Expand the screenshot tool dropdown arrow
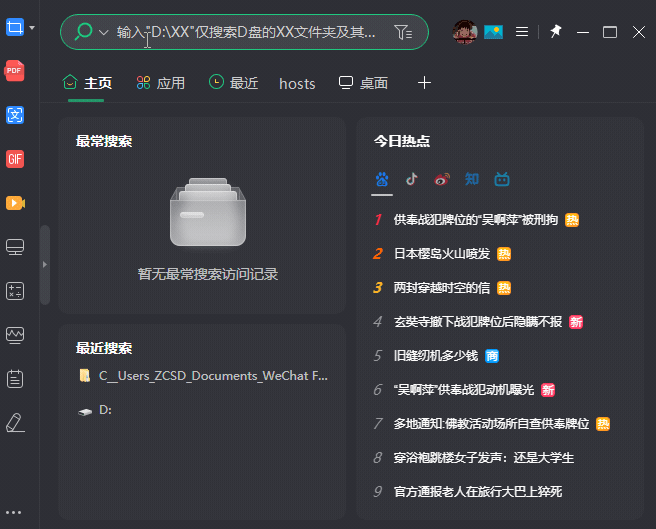This screenshot has width=656, height=529. pos(32,28)
